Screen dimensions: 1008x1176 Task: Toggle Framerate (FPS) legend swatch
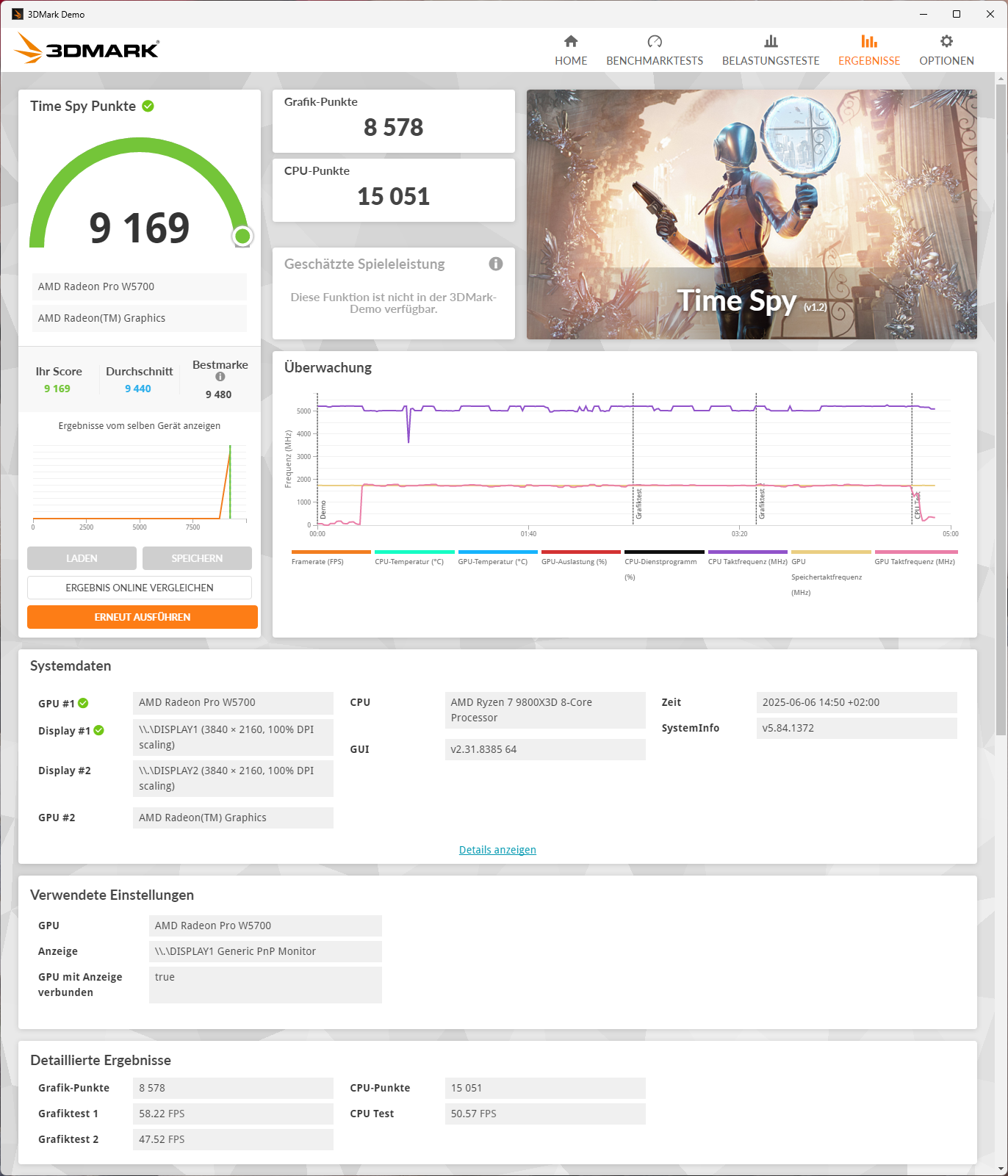[x=331, y=552]
